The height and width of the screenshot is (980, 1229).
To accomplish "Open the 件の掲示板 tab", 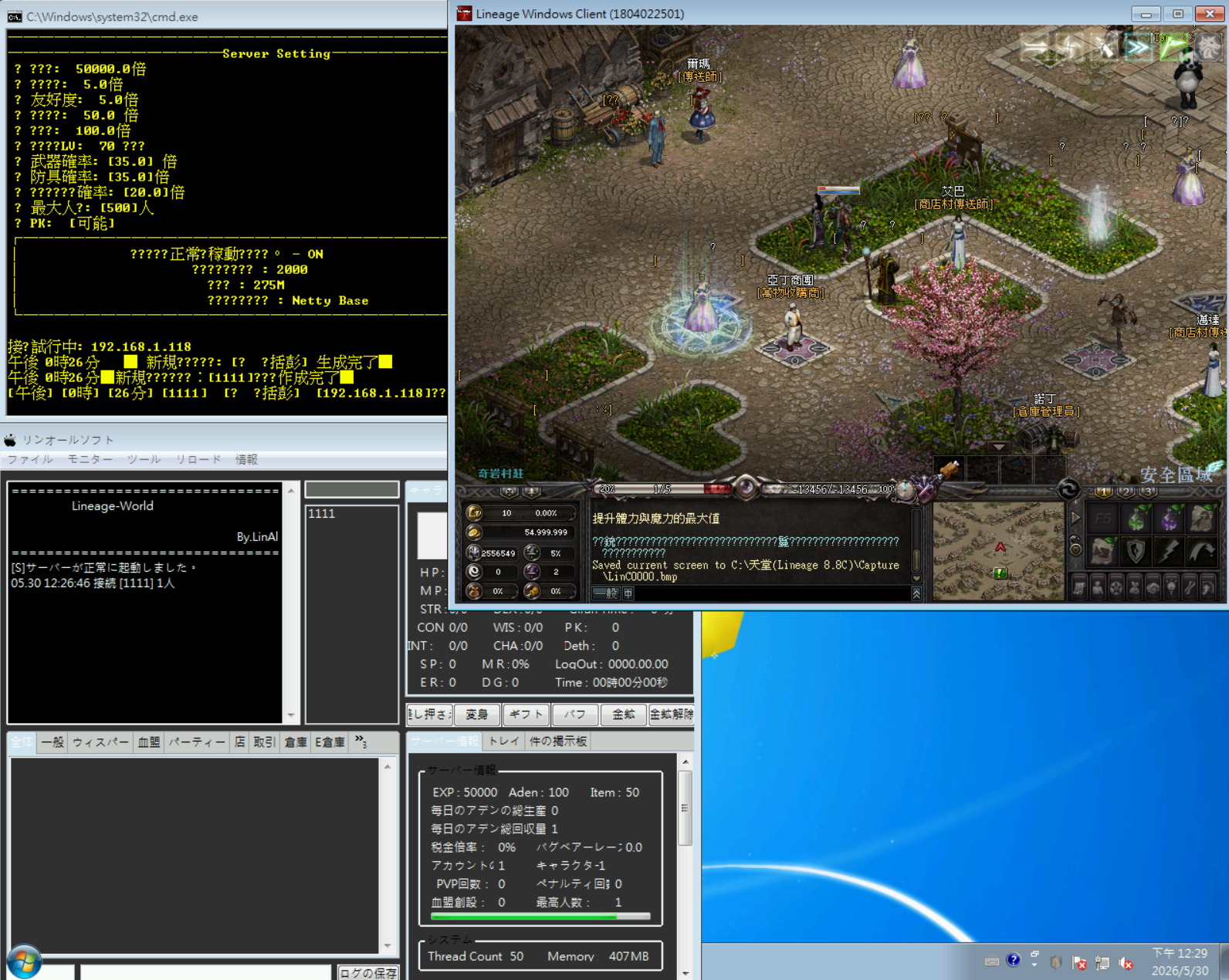I will 558,742.
